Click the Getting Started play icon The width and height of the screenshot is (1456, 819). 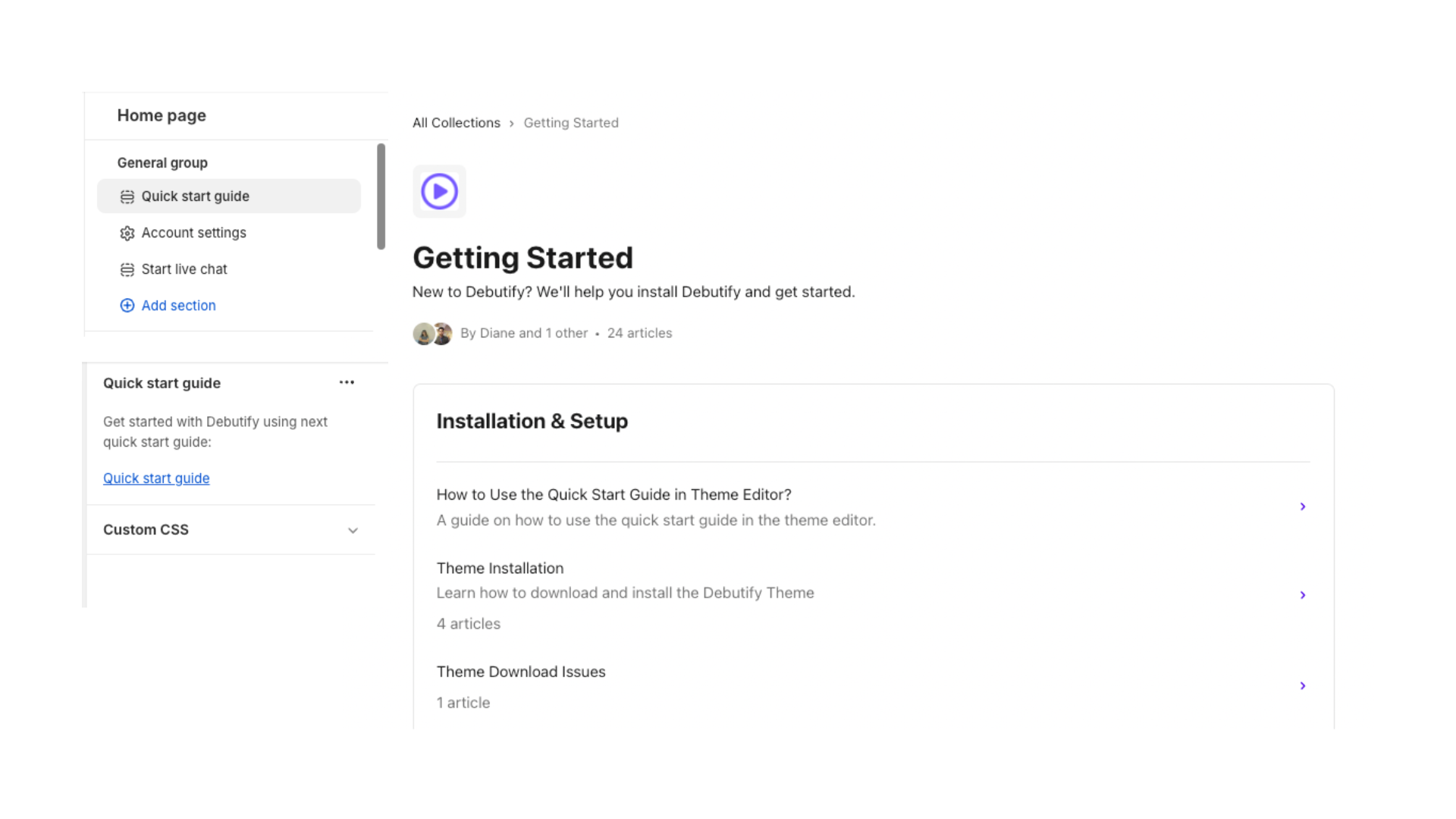439,191
